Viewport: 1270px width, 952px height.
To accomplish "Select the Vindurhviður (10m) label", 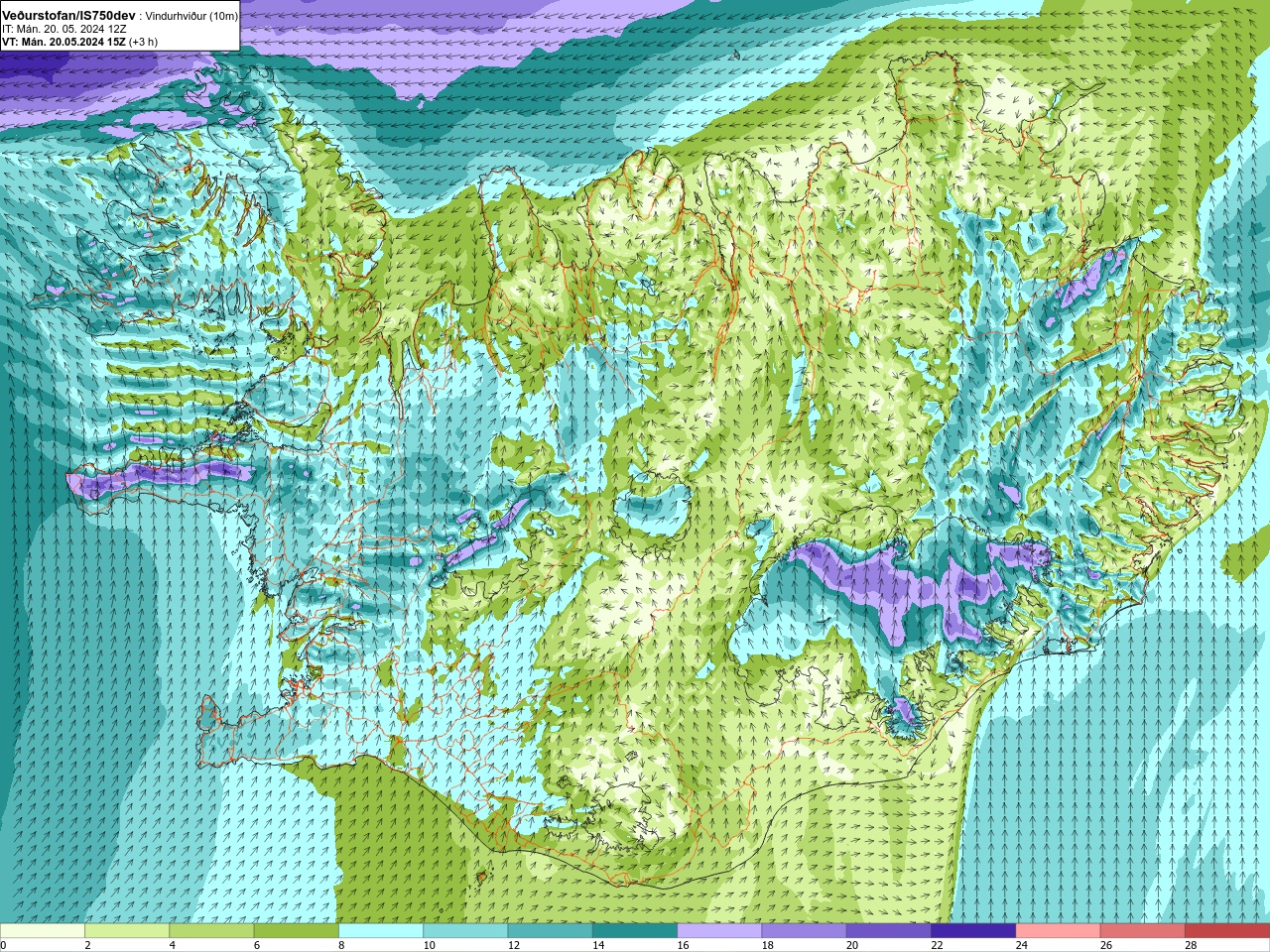I will (191, 16).
